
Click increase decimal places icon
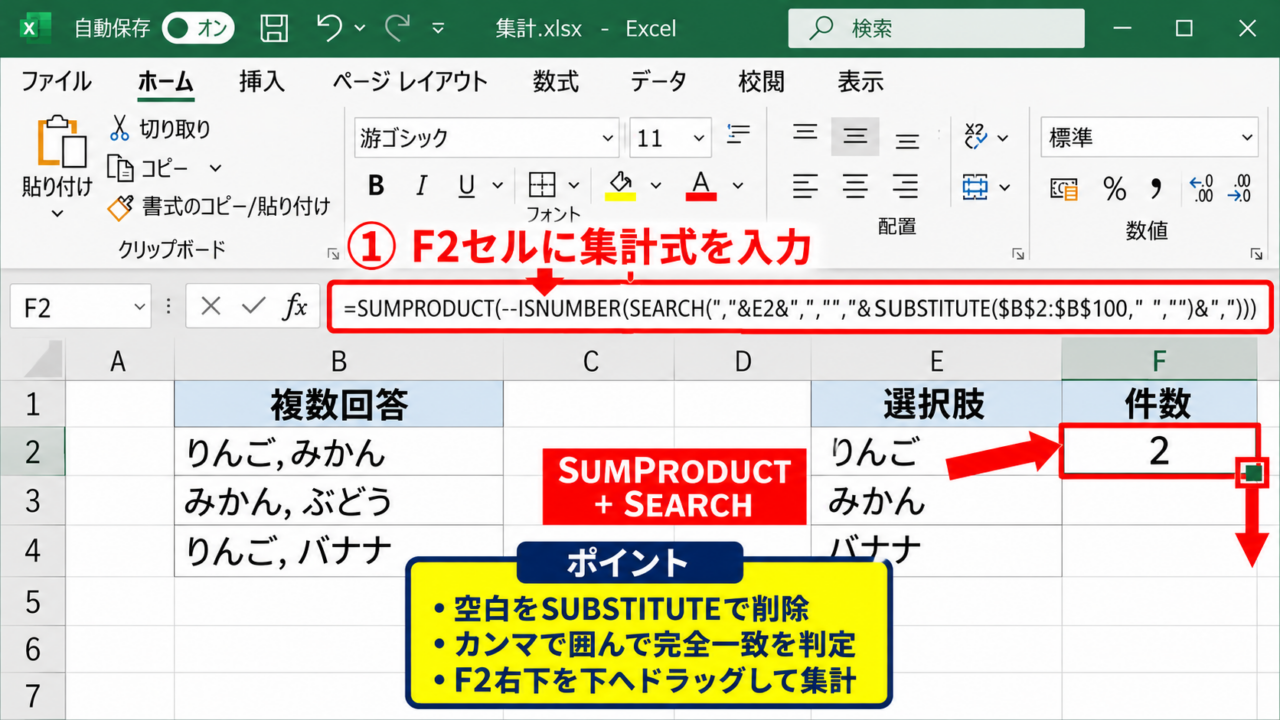(x=1200, y=187)
